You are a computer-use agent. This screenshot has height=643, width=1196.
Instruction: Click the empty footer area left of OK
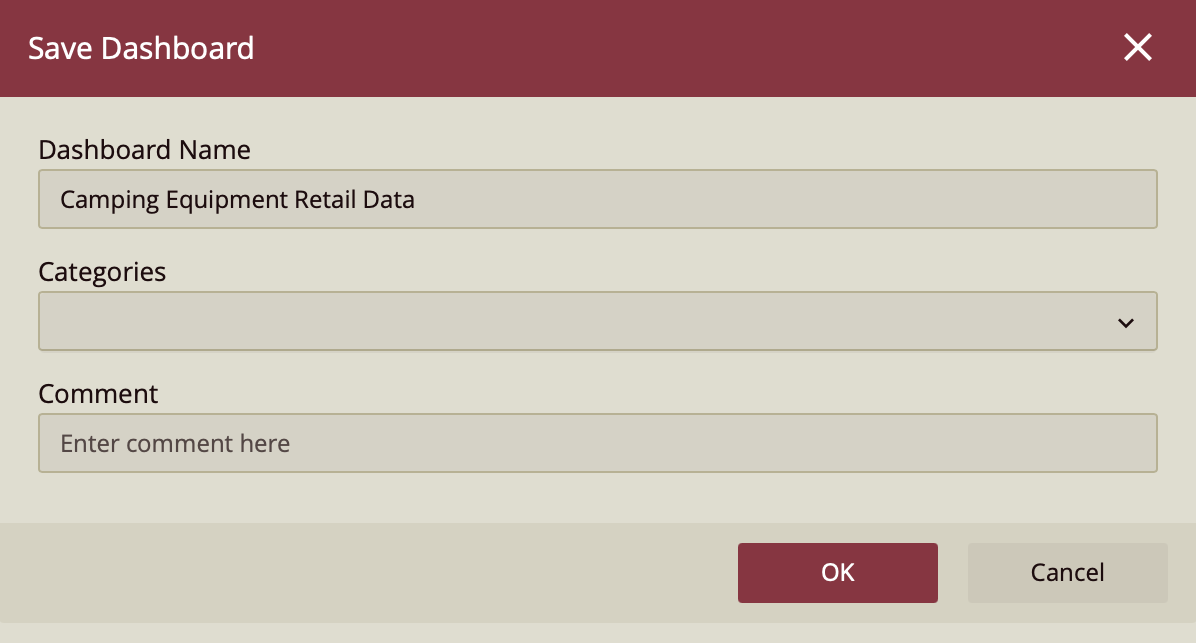pyautogui.click(x=380, y=573)
